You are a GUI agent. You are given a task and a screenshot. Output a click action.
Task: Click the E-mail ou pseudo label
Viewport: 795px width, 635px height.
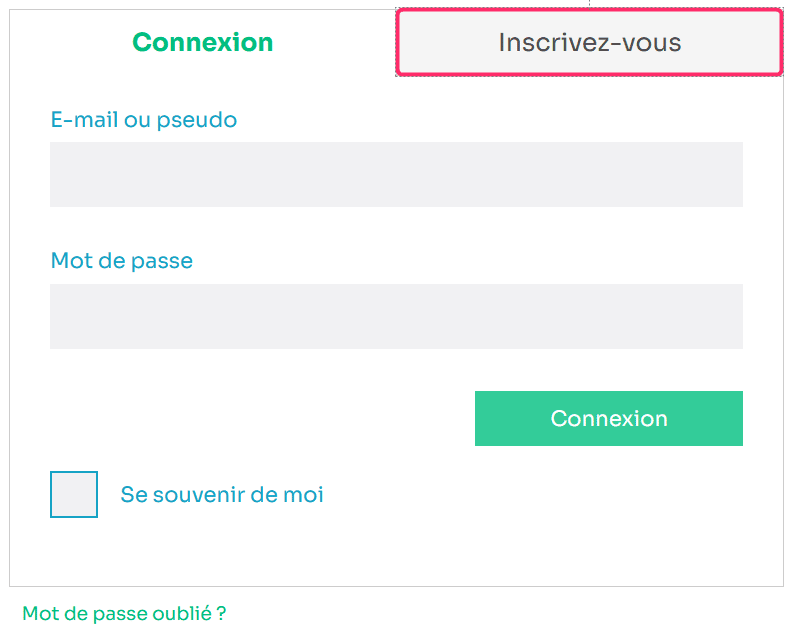click(144, 120)
